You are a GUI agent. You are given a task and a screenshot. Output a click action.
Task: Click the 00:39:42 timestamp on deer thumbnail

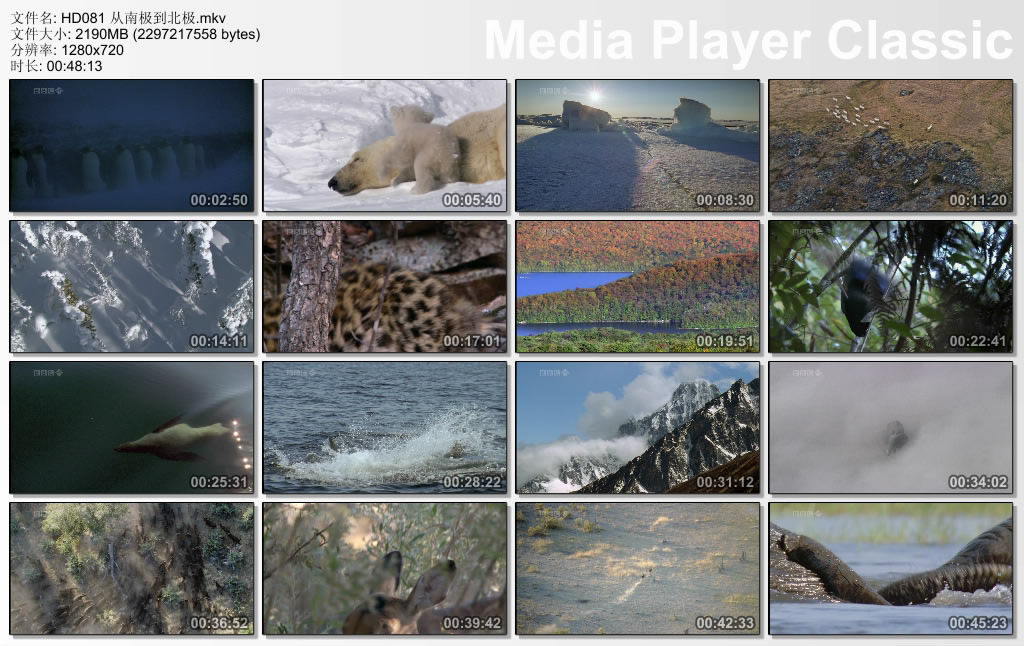470,623
